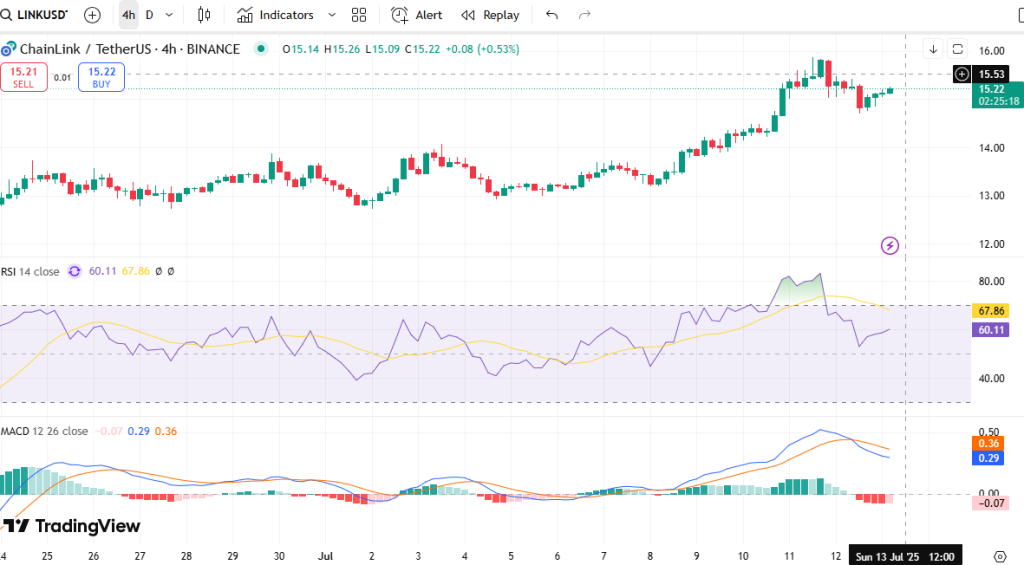Undo the last chart action
Screen dimensions: 1024x565
(x=552, y=15)
